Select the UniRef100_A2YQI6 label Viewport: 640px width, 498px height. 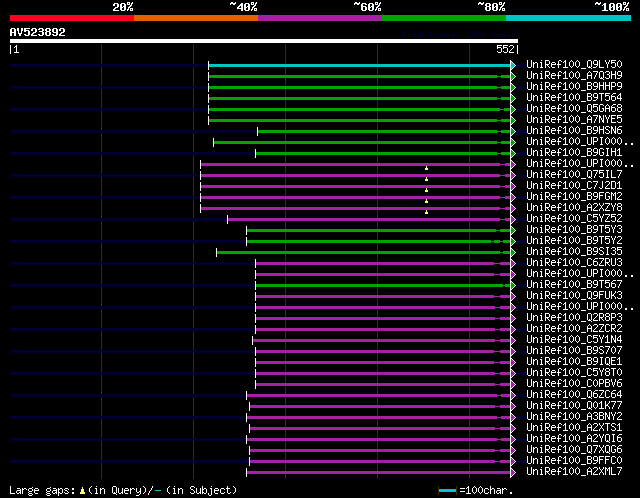574,439
